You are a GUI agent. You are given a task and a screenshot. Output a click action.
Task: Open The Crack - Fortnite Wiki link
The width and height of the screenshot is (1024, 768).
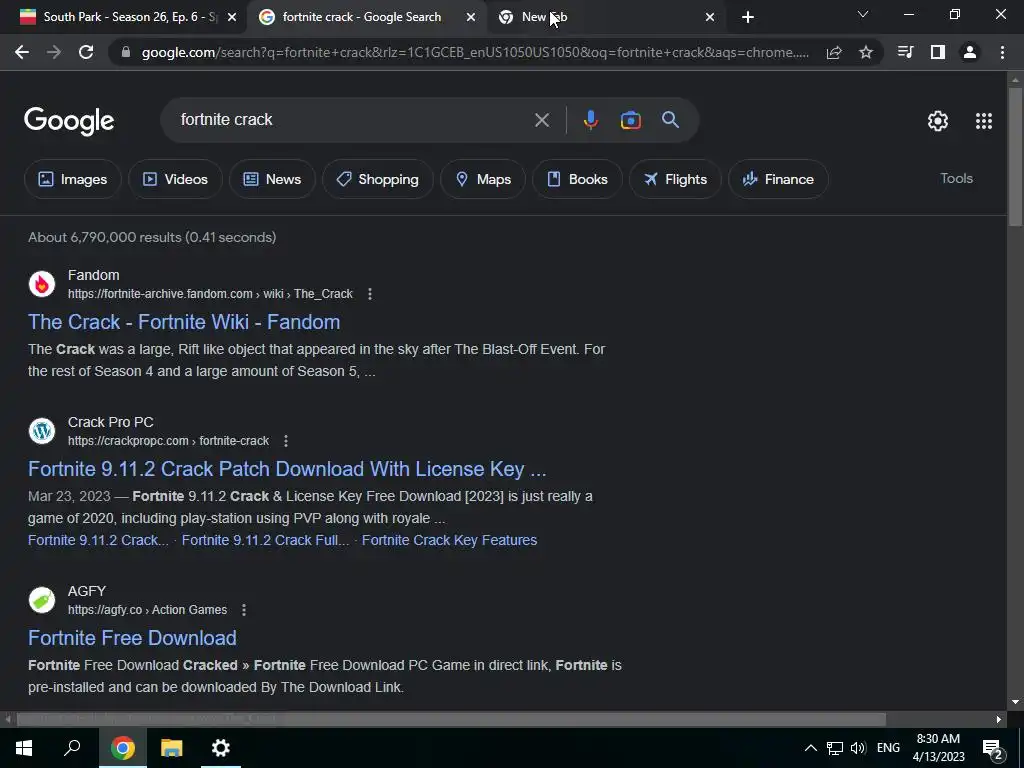pos(184,322)
